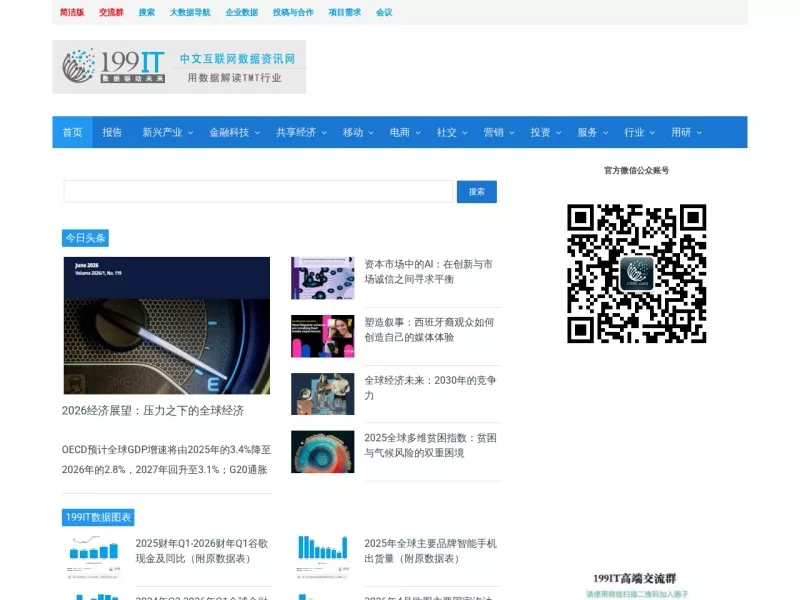
Task: Open article 塑造叙事：西班牙裔观众如何创造自己的媒体体验
Action: (x=429, y=330)
